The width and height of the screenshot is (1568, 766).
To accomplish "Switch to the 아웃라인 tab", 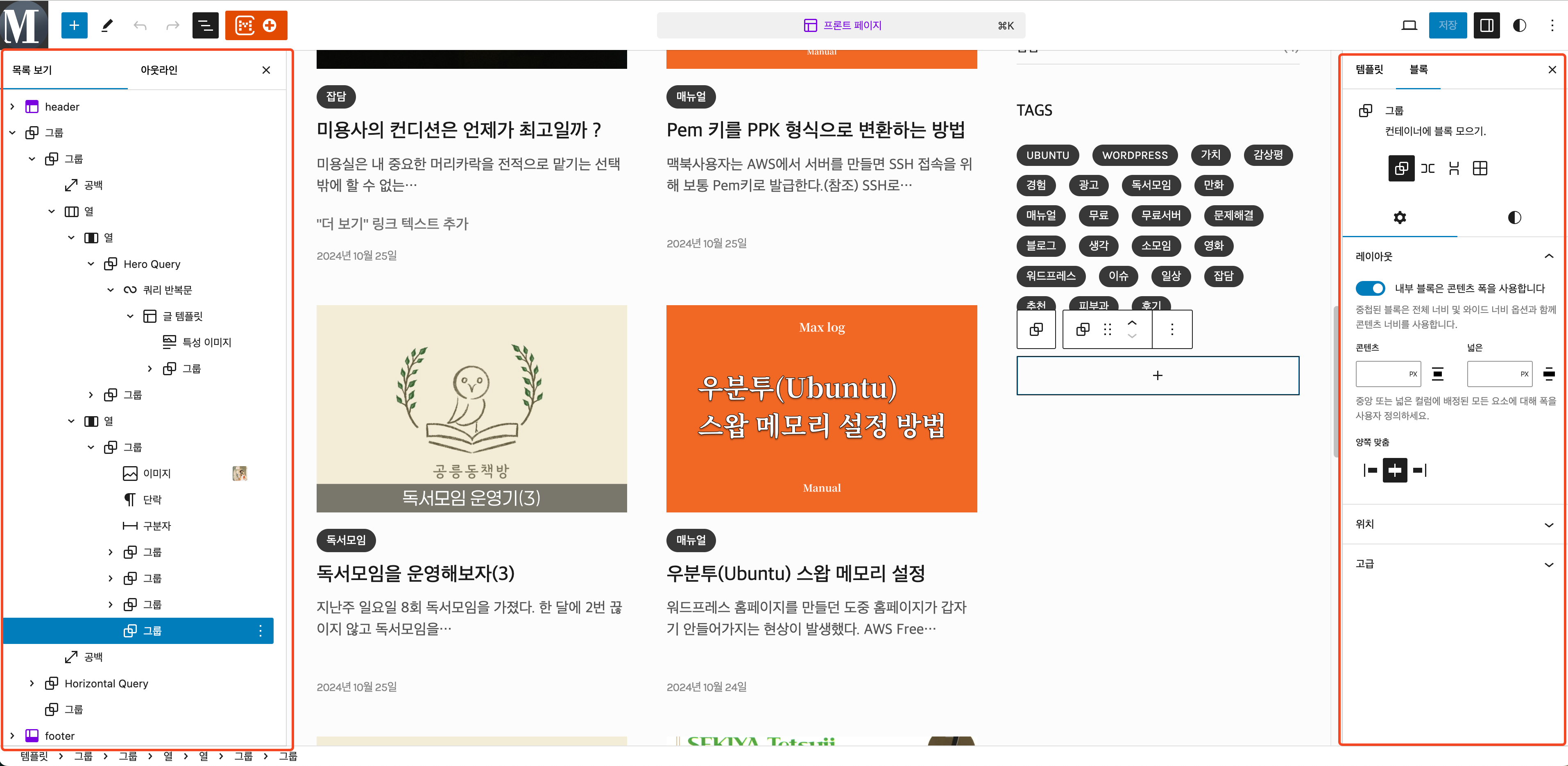I will (159, 70).
